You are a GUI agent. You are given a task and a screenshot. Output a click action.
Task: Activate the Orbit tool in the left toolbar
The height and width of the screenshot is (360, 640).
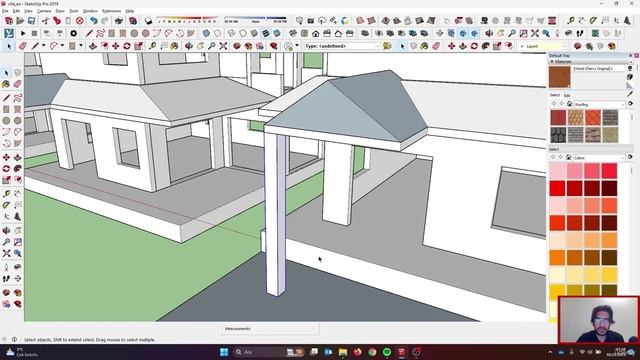pos(6,231)
